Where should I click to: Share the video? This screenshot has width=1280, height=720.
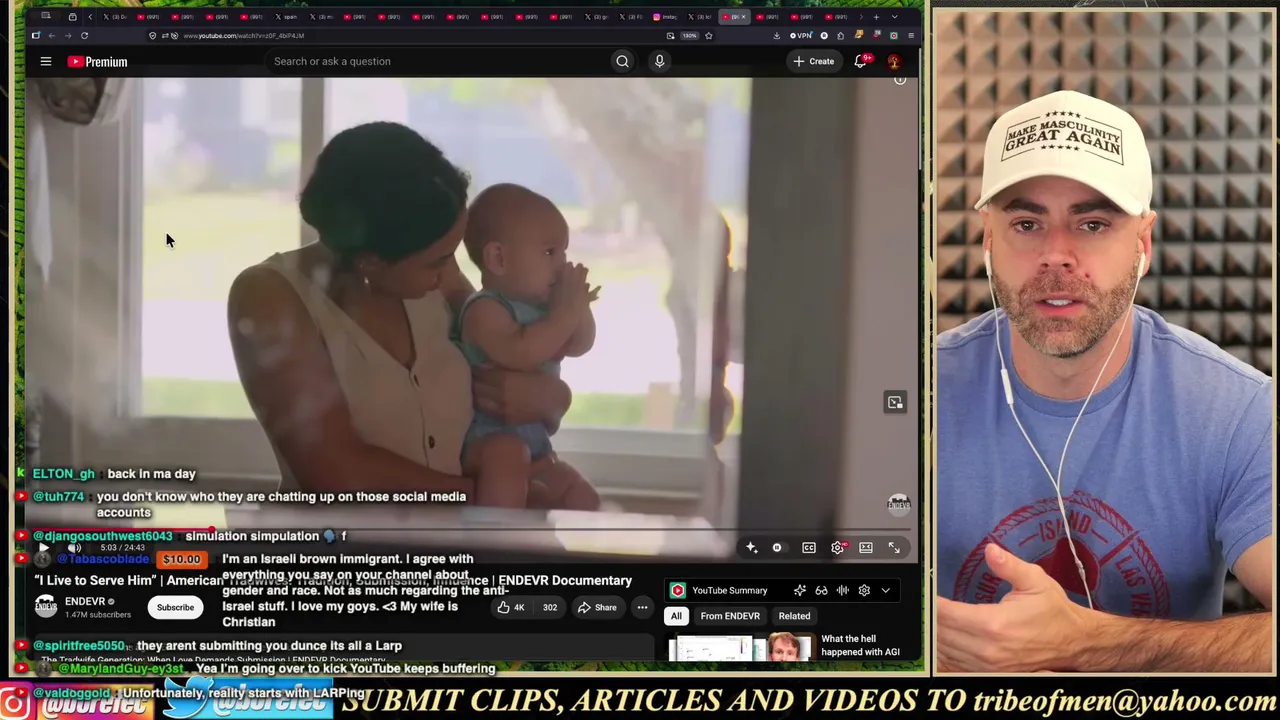click(598, 607)
